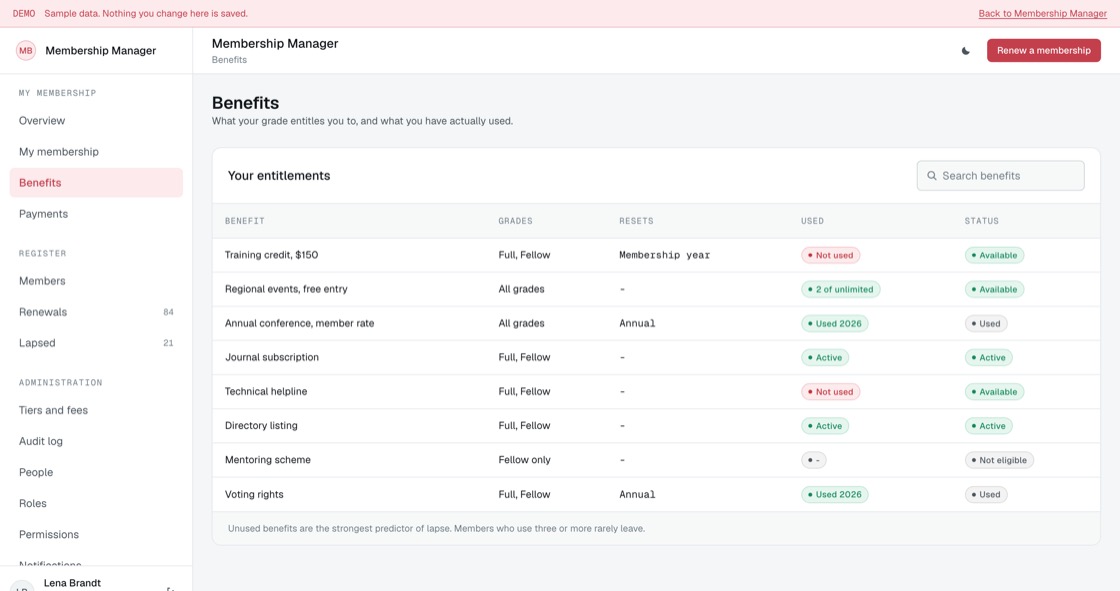Viewport: 1120px width, 591px height.
Task: Click the Directory listing benefit name
Action: point(261,426)
